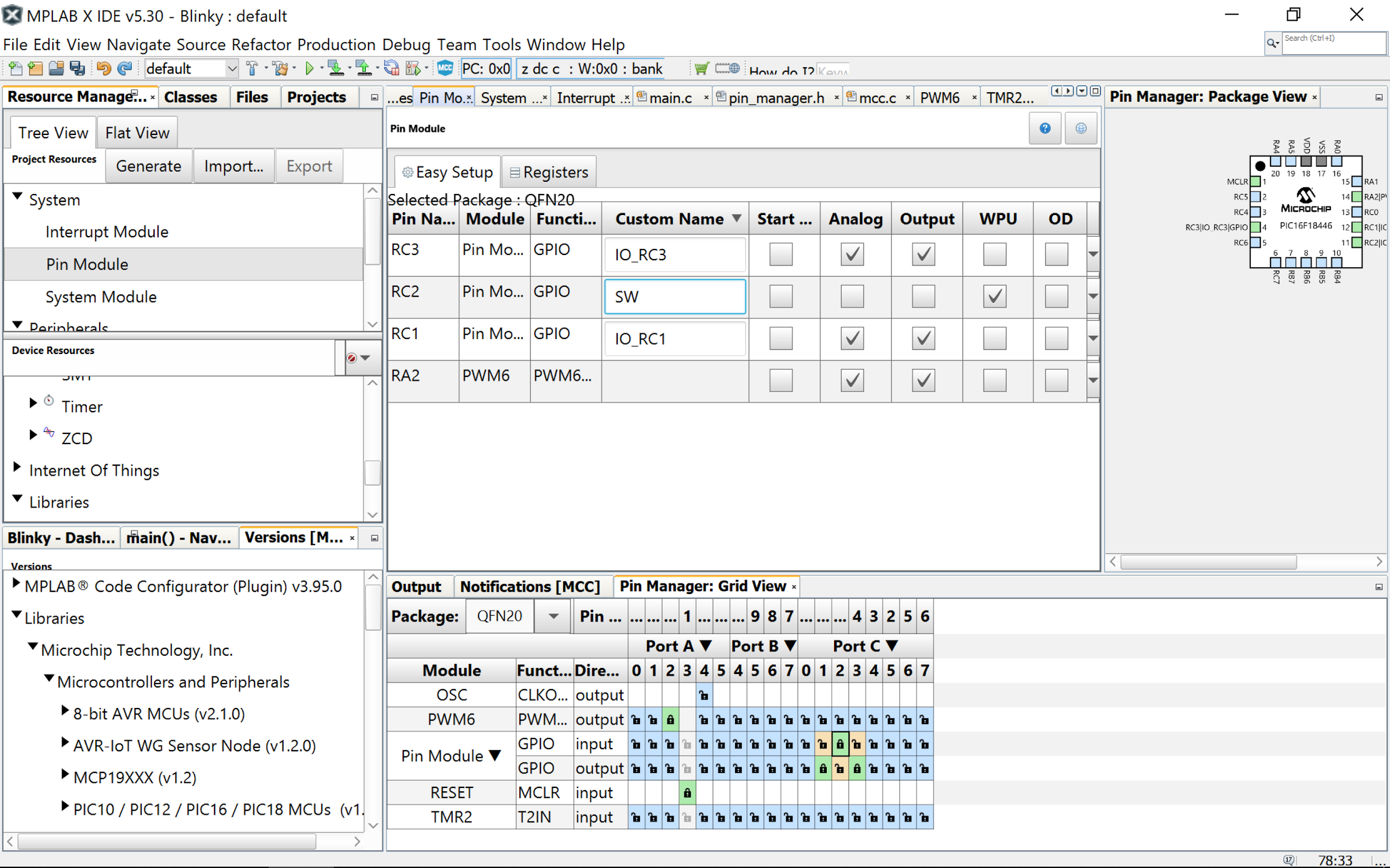Open the RC3 row dropdown arrow
This screenshot has height=868, width=1390.
point(1093,255)
